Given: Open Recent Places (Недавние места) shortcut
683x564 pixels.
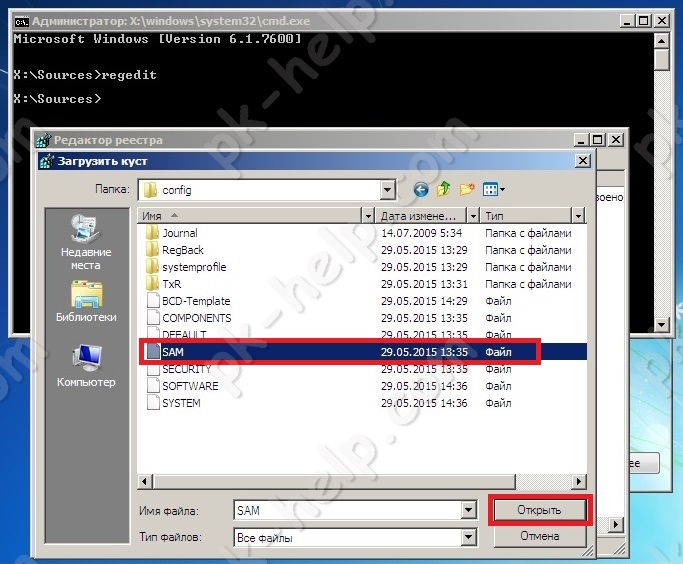Looking at the screenshot, I should (x=86, y=242).
